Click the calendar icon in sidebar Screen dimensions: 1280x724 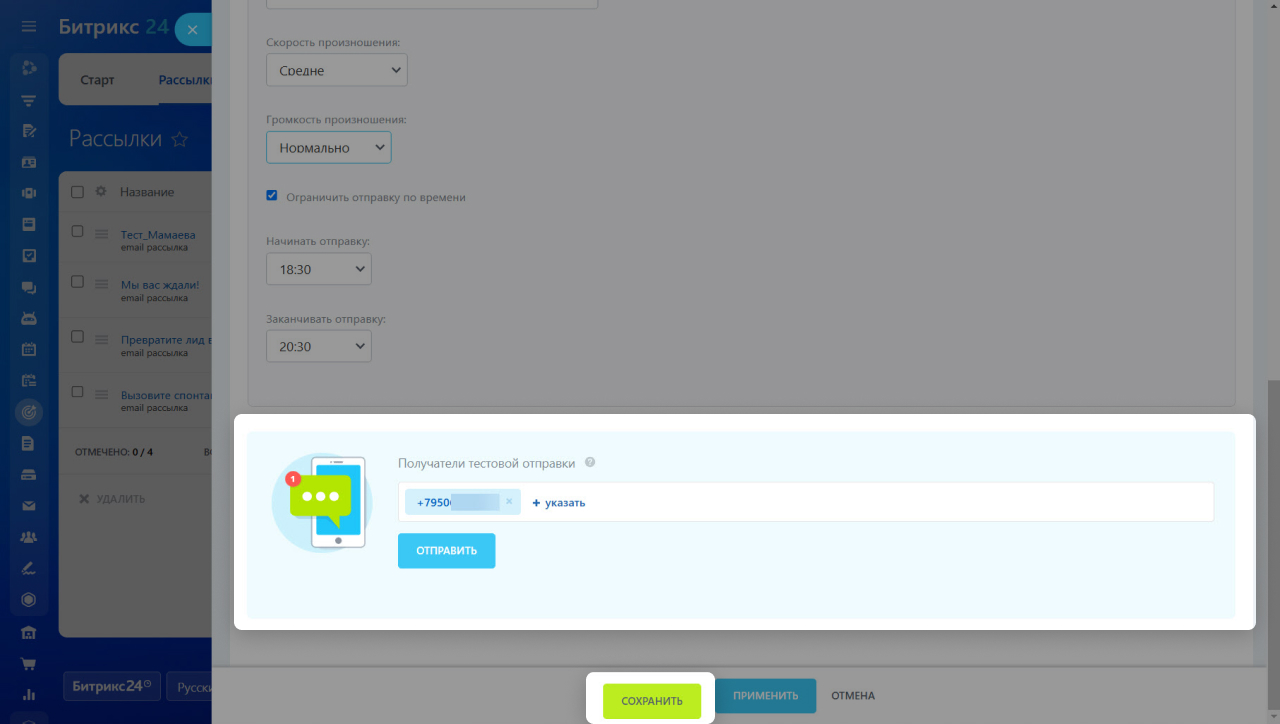pyautogui.click(x=29, y=349)
